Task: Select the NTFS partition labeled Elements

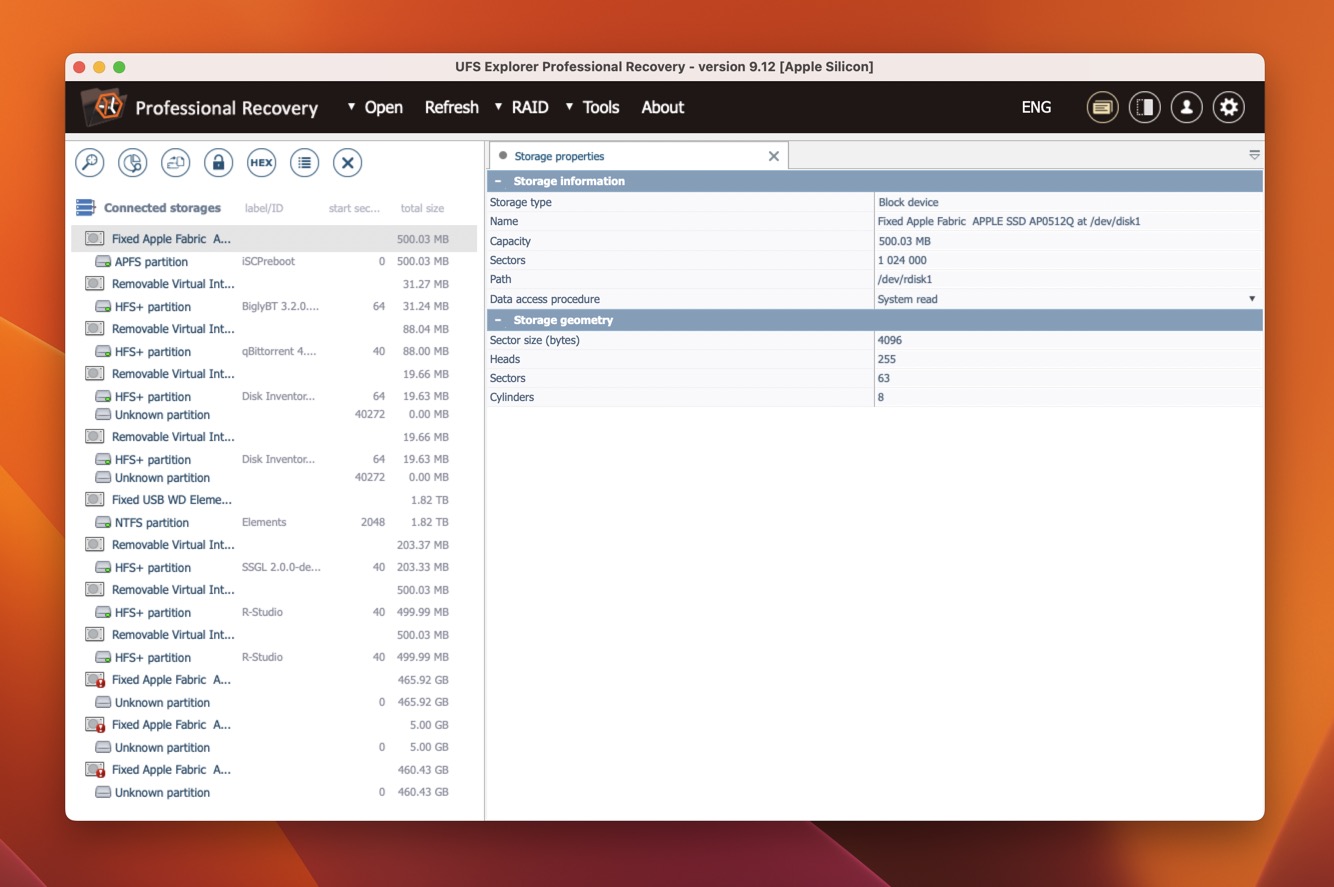Action: click(x=152, y=522)
